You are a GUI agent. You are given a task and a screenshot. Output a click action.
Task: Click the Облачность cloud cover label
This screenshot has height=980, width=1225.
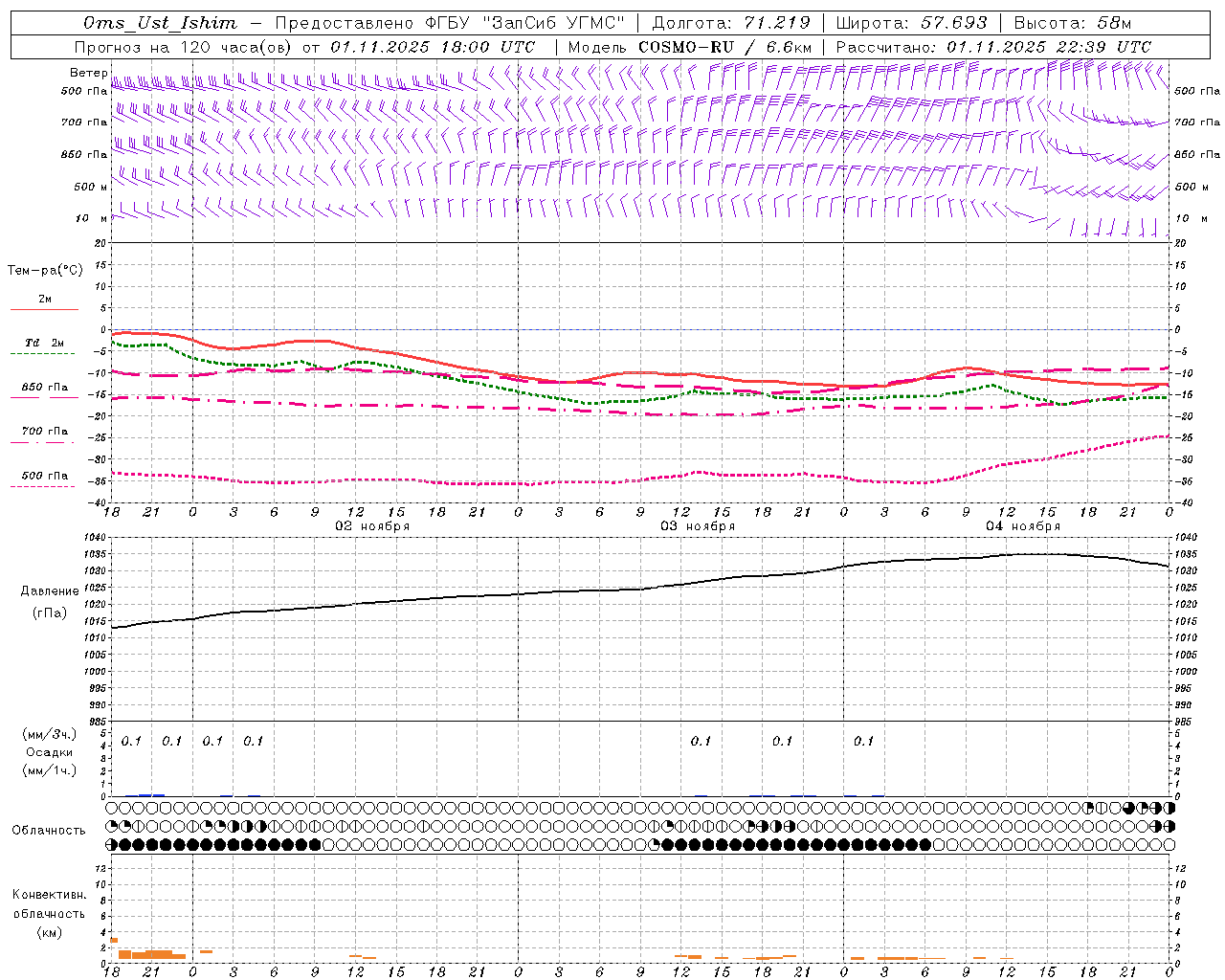coord(49,831)
